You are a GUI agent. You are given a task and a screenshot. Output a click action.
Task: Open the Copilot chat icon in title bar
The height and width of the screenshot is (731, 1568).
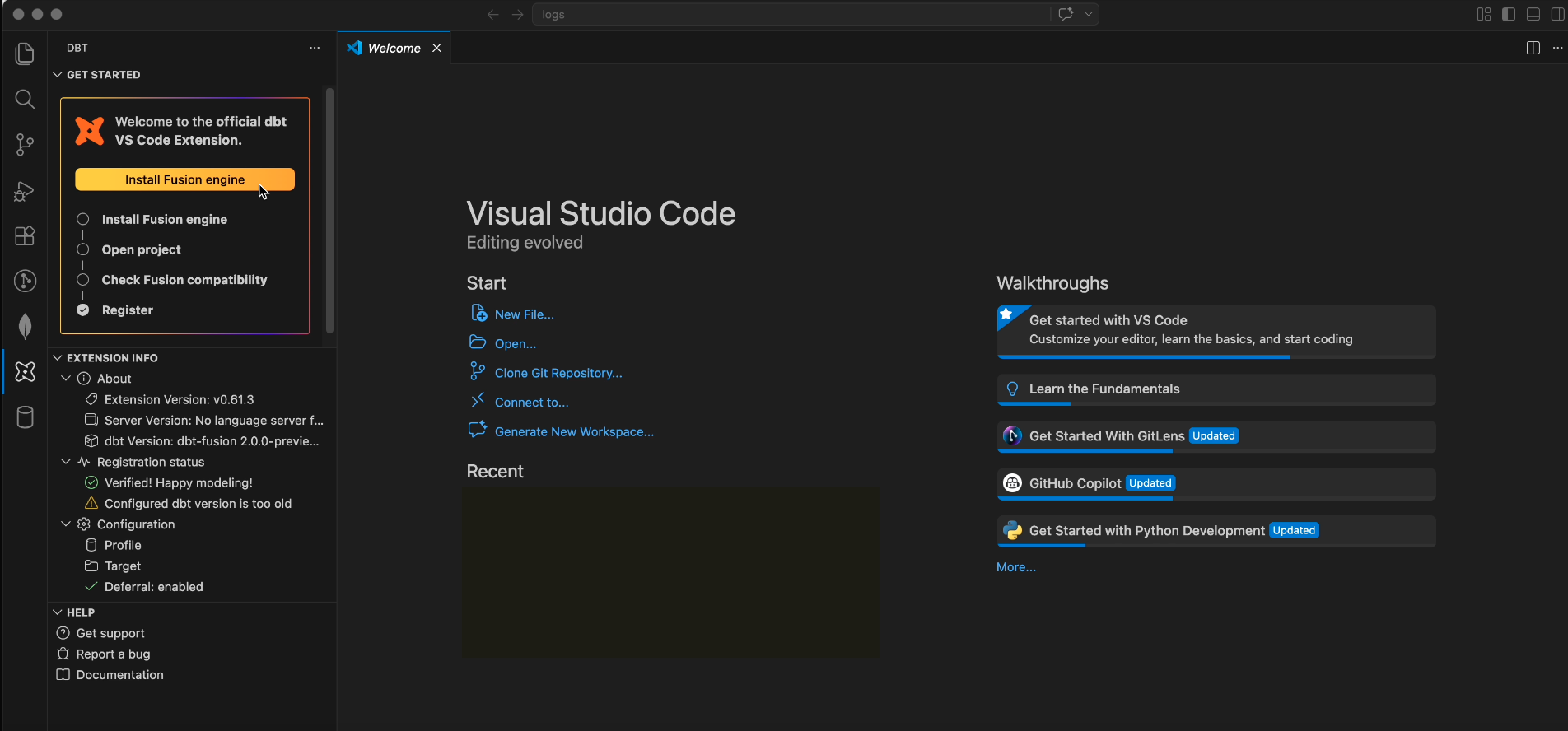[1066, 14]
